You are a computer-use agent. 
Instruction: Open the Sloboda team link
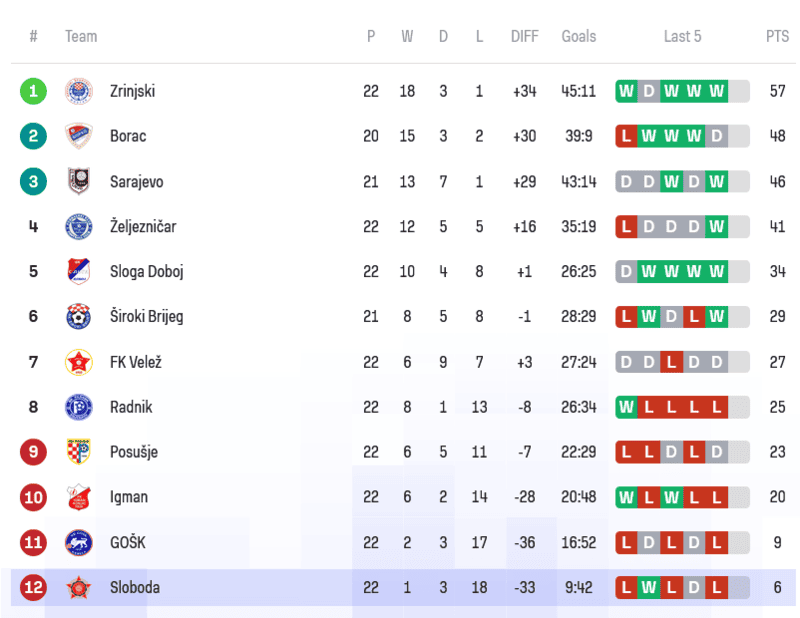[x=134, y=587]
